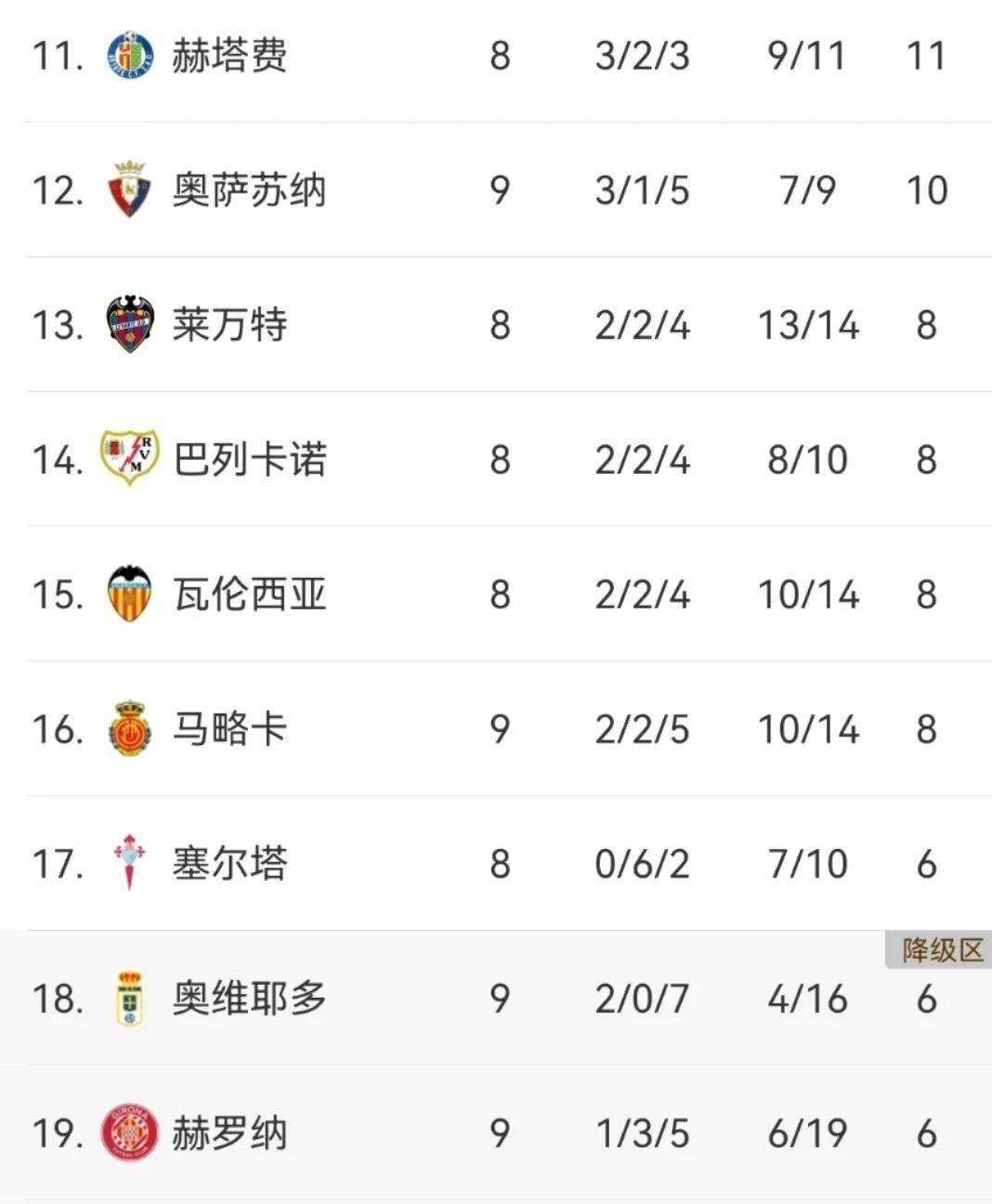Click the Real Oviedo crest icon

(x=130, y=998)
